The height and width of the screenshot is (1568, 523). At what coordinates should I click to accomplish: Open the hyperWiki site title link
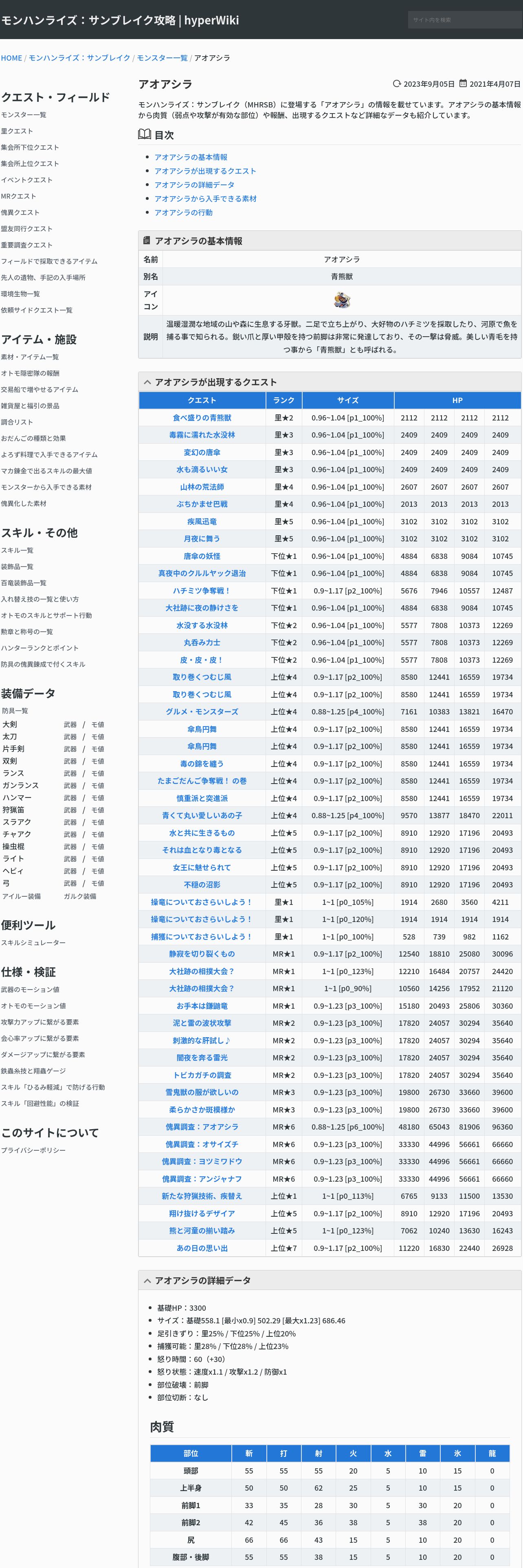[120, 20]
